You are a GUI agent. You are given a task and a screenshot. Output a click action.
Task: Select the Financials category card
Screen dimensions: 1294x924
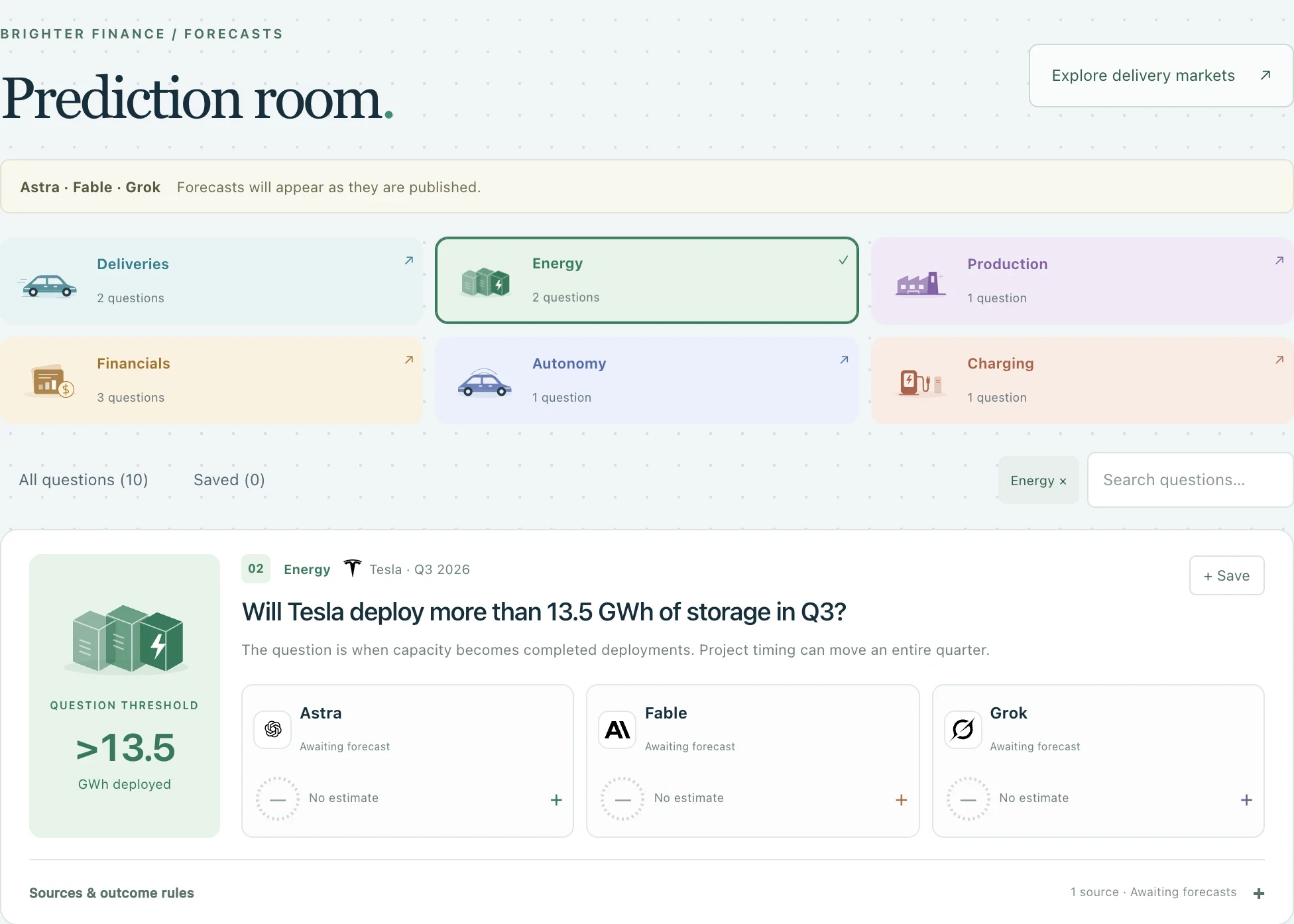[x=211, y=380]
